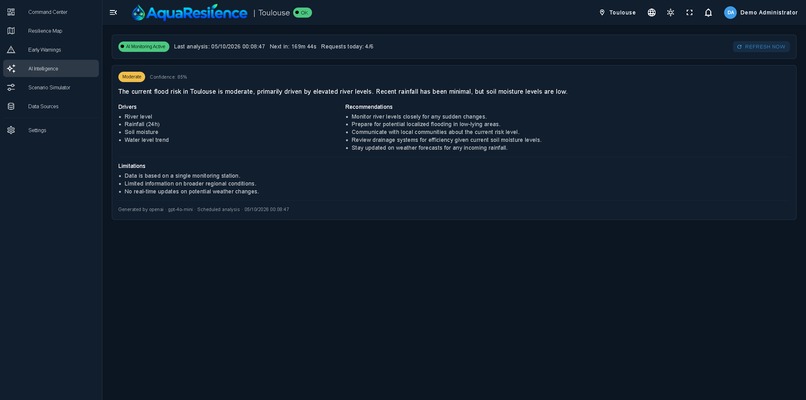Click 'Review drainage systems' recommendation

(446, 140)
